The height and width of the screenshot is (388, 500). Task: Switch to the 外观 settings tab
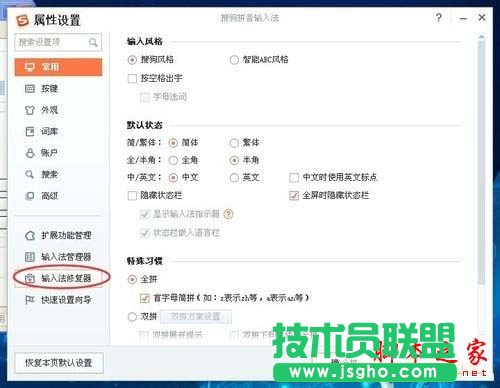pos(58,110)
